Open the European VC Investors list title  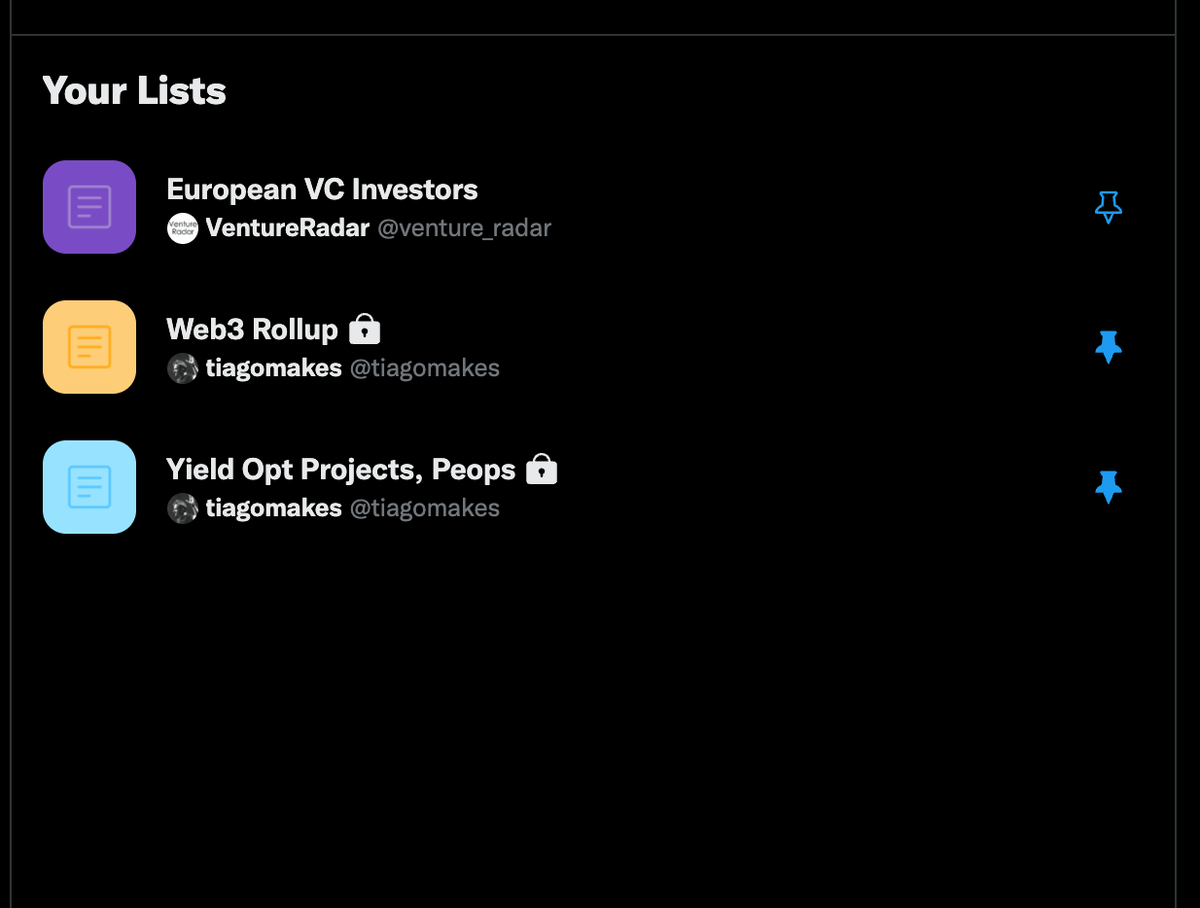tap(322, 189)
